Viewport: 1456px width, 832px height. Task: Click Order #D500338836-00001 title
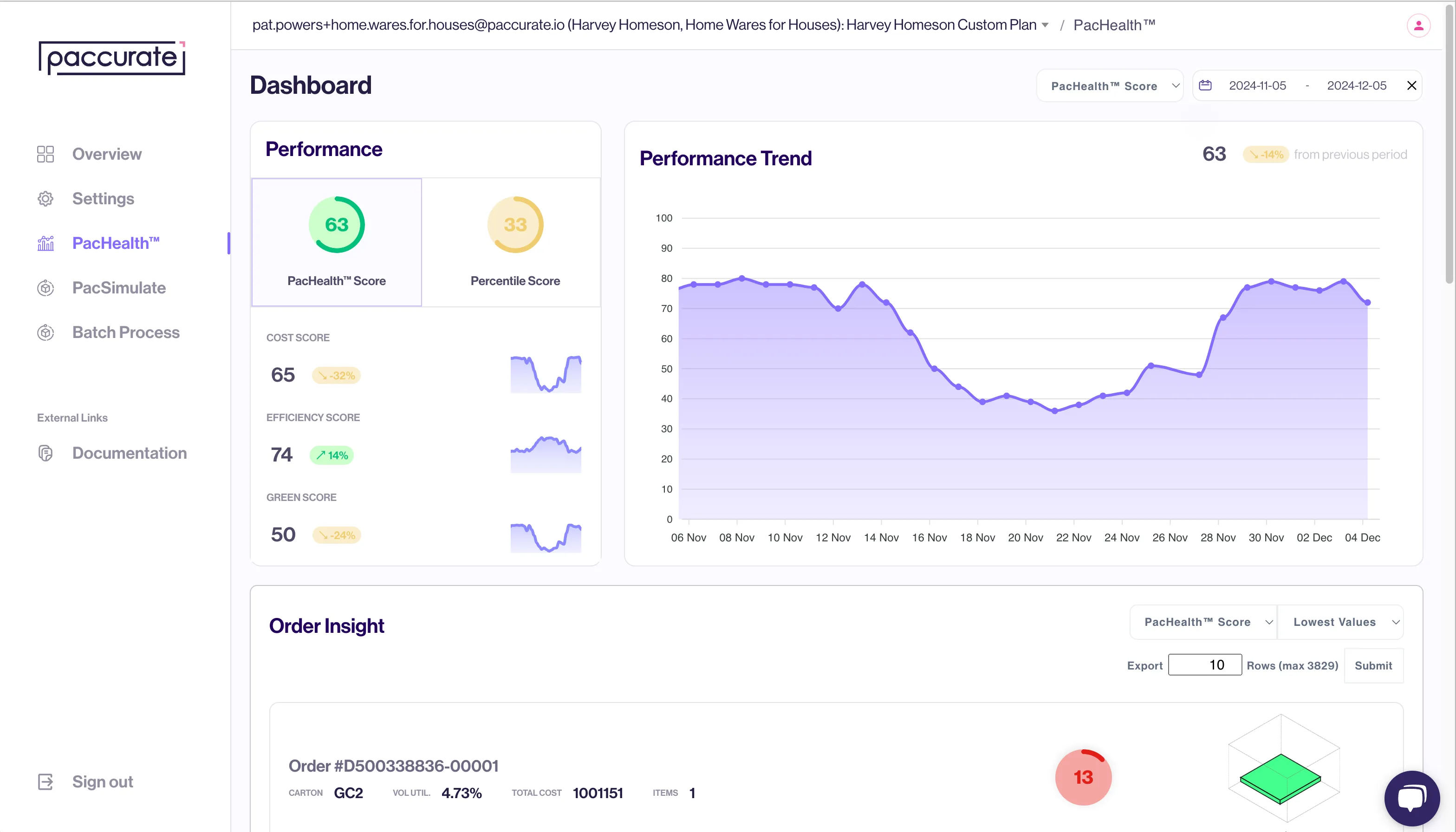click(394, 766)
